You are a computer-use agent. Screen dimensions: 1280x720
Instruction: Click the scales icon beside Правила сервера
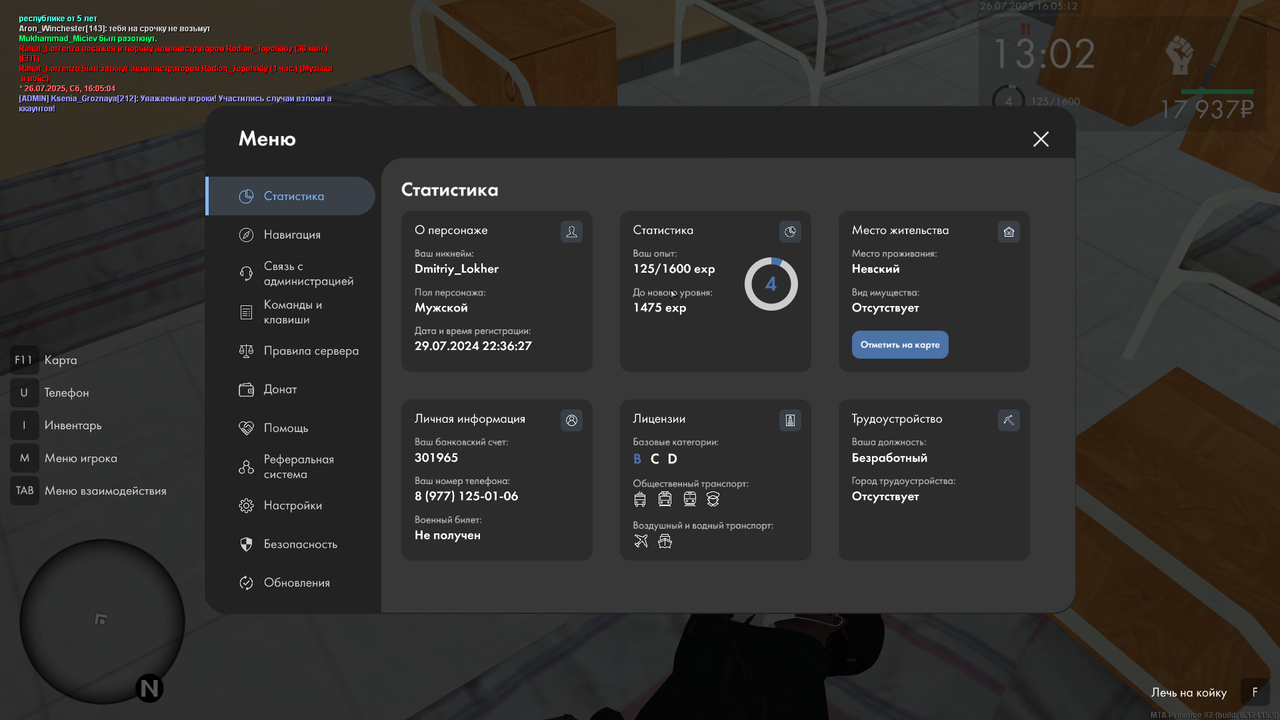click(246, 351)
